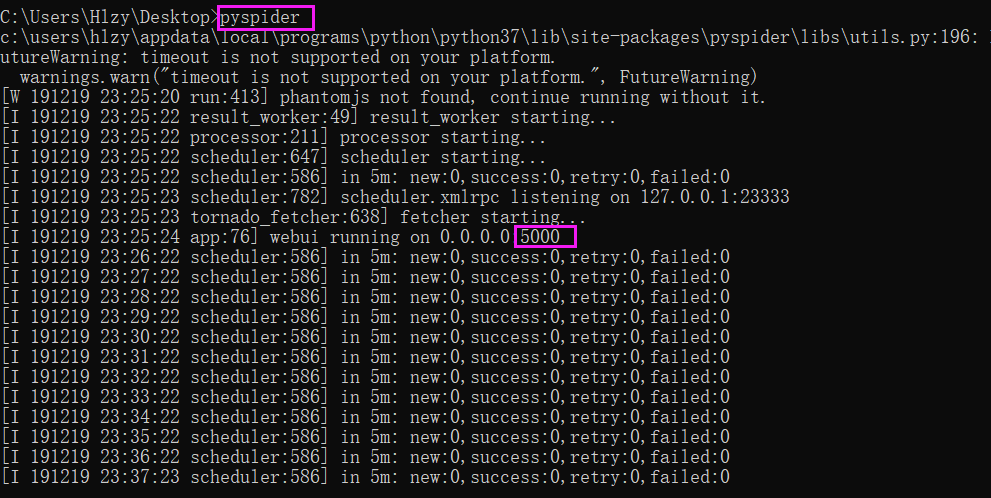Click the last log line at 23:37:23
The image size is (991, 498).
(x=366, y=477)
